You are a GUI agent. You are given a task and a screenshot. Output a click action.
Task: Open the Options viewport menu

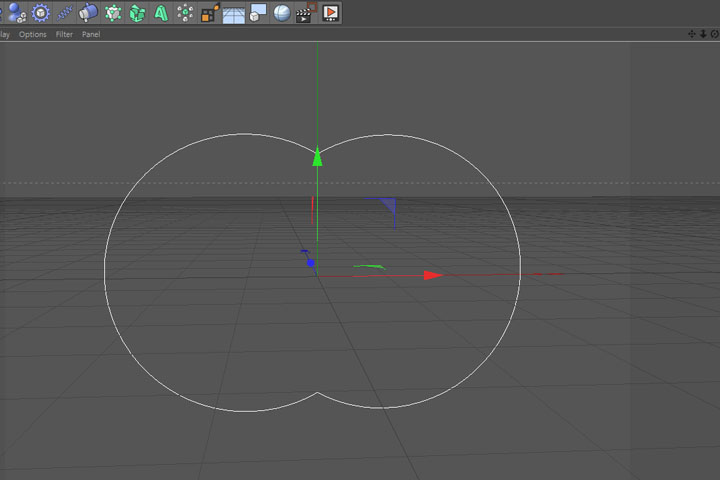(x=33, y=34)
